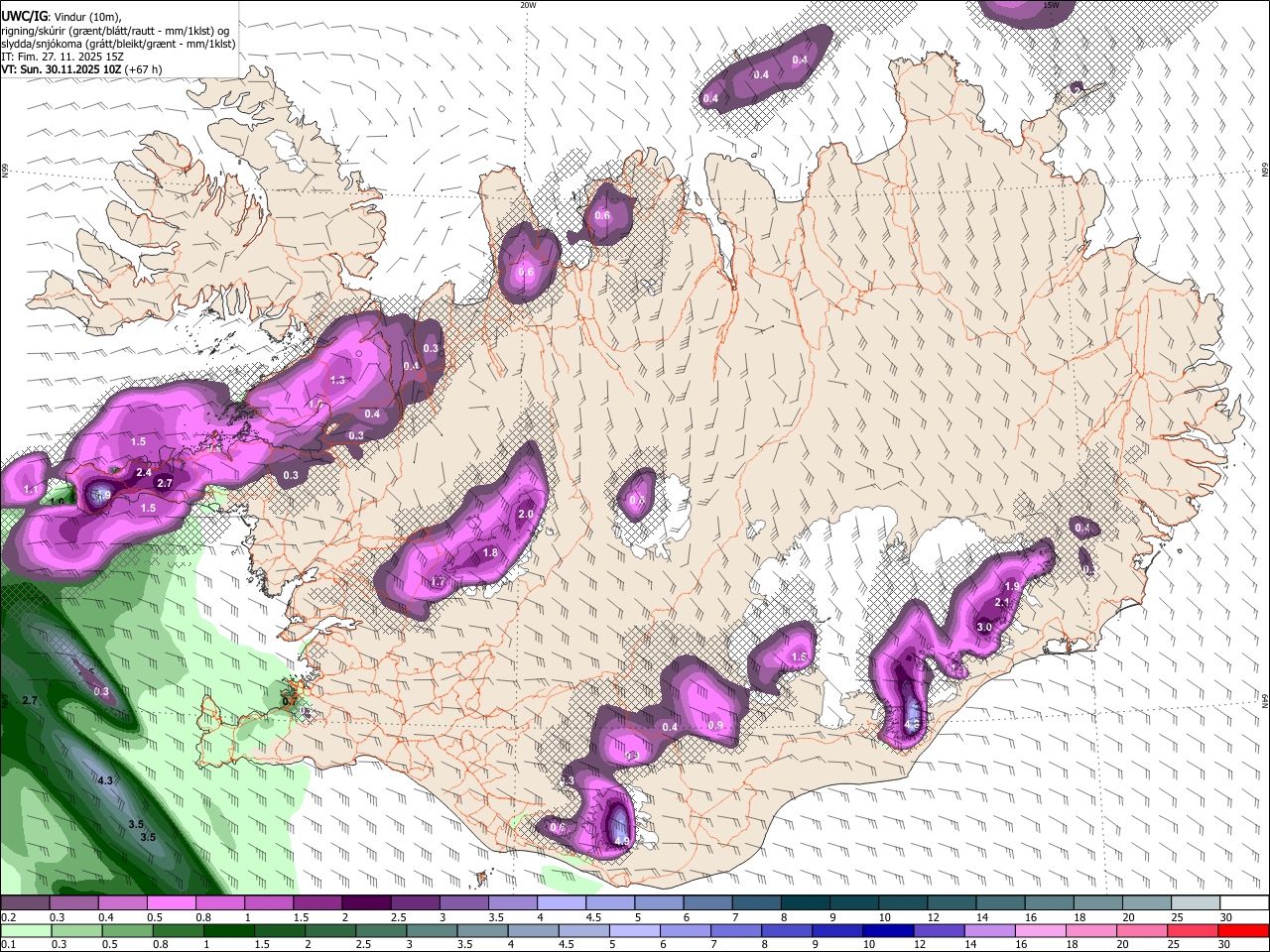Viewport: 1270px width, 952px height.
Task: Click the '4.3' rain value over the southwest ocean
Action: (x=105, y=780)
